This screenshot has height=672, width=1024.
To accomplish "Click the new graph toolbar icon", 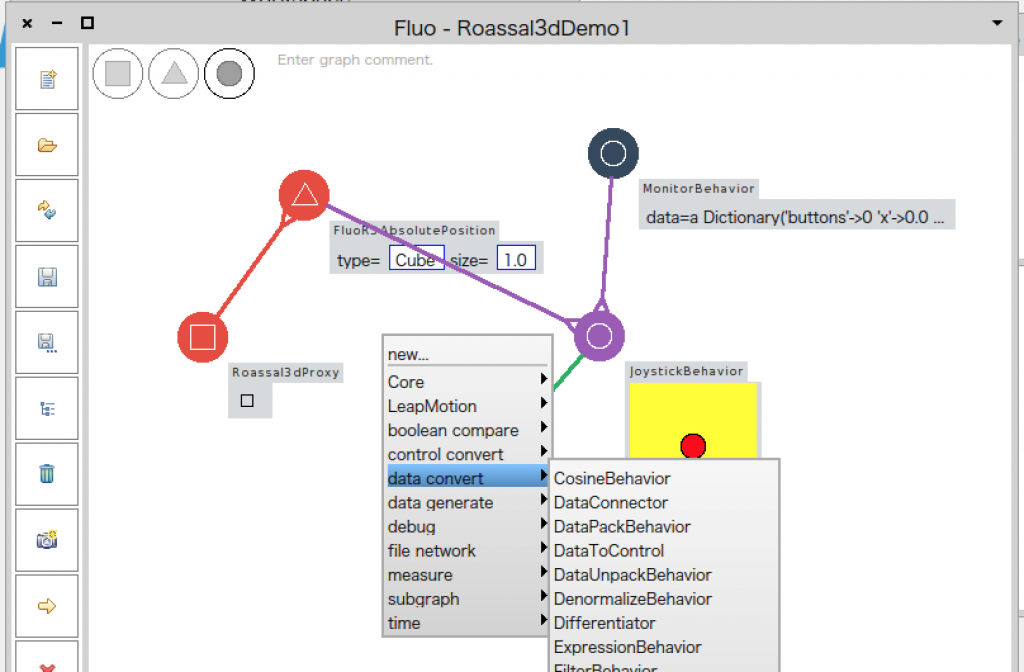I will [47, 79].
